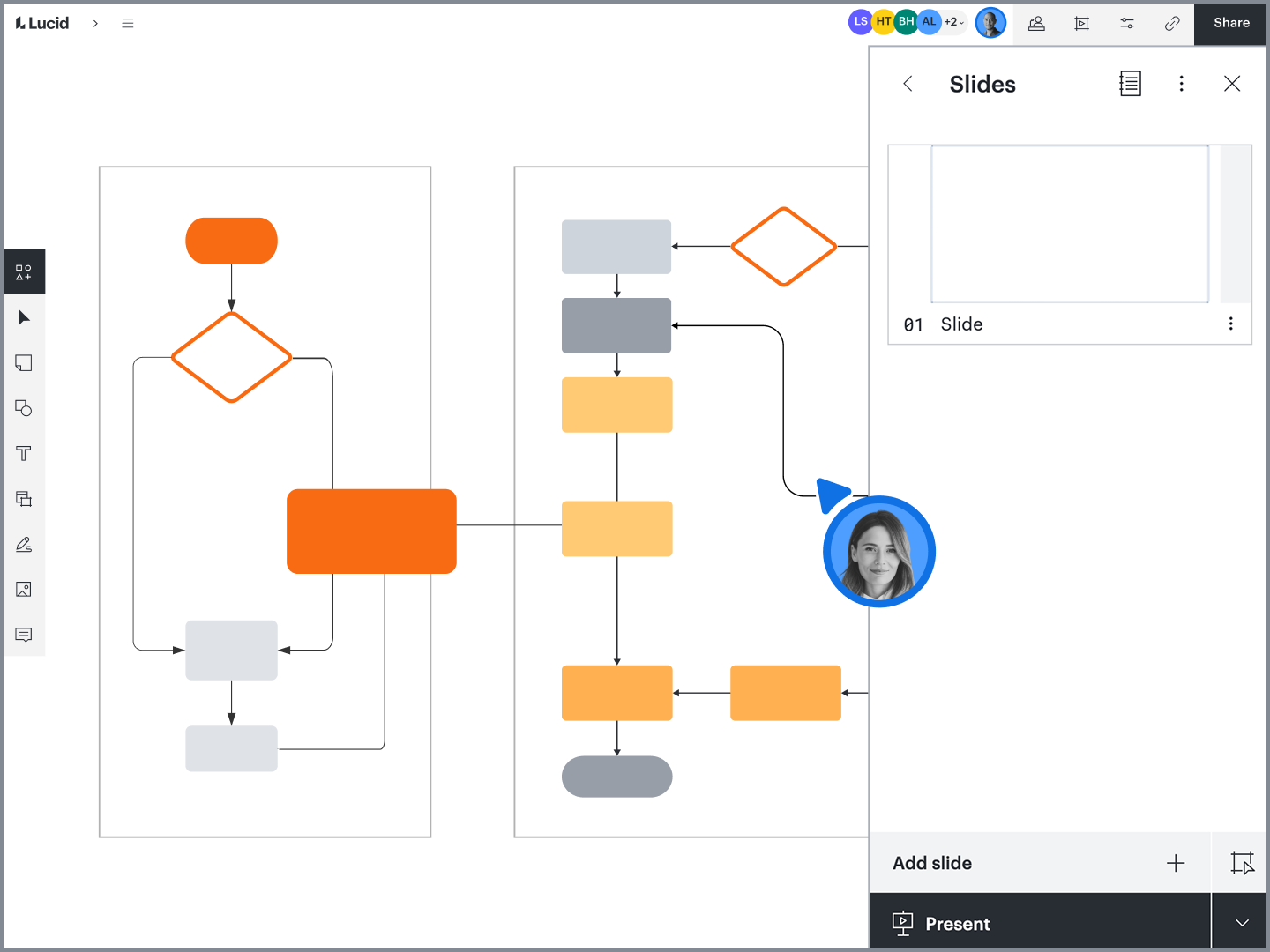Open Slides panel more options menu
Image resolution: width=1270 pixels, height=952 pixels.
tap(1182, 84)
